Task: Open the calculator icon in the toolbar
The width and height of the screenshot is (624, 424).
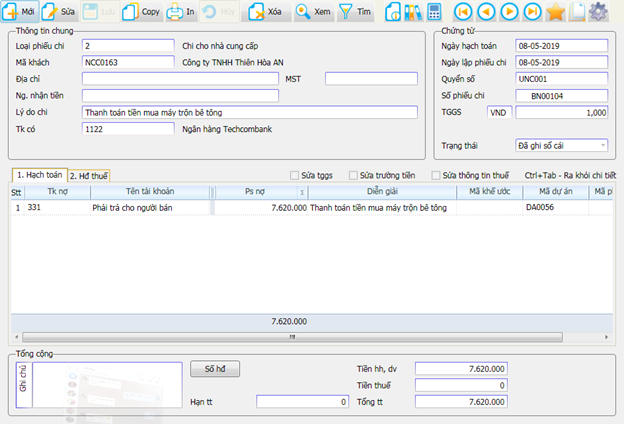Action: (434, 12)
